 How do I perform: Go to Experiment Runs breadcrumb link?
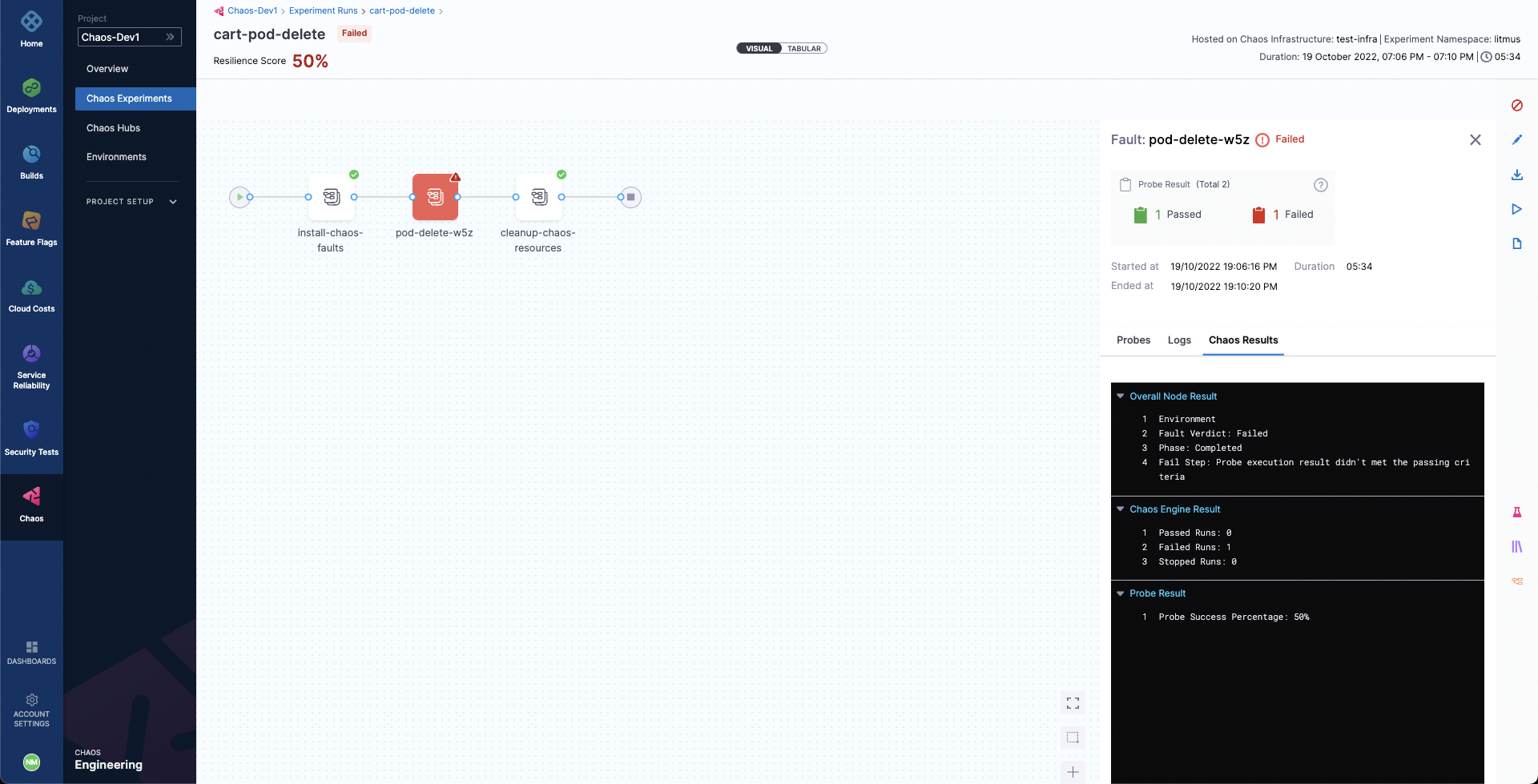click(323, 11)
